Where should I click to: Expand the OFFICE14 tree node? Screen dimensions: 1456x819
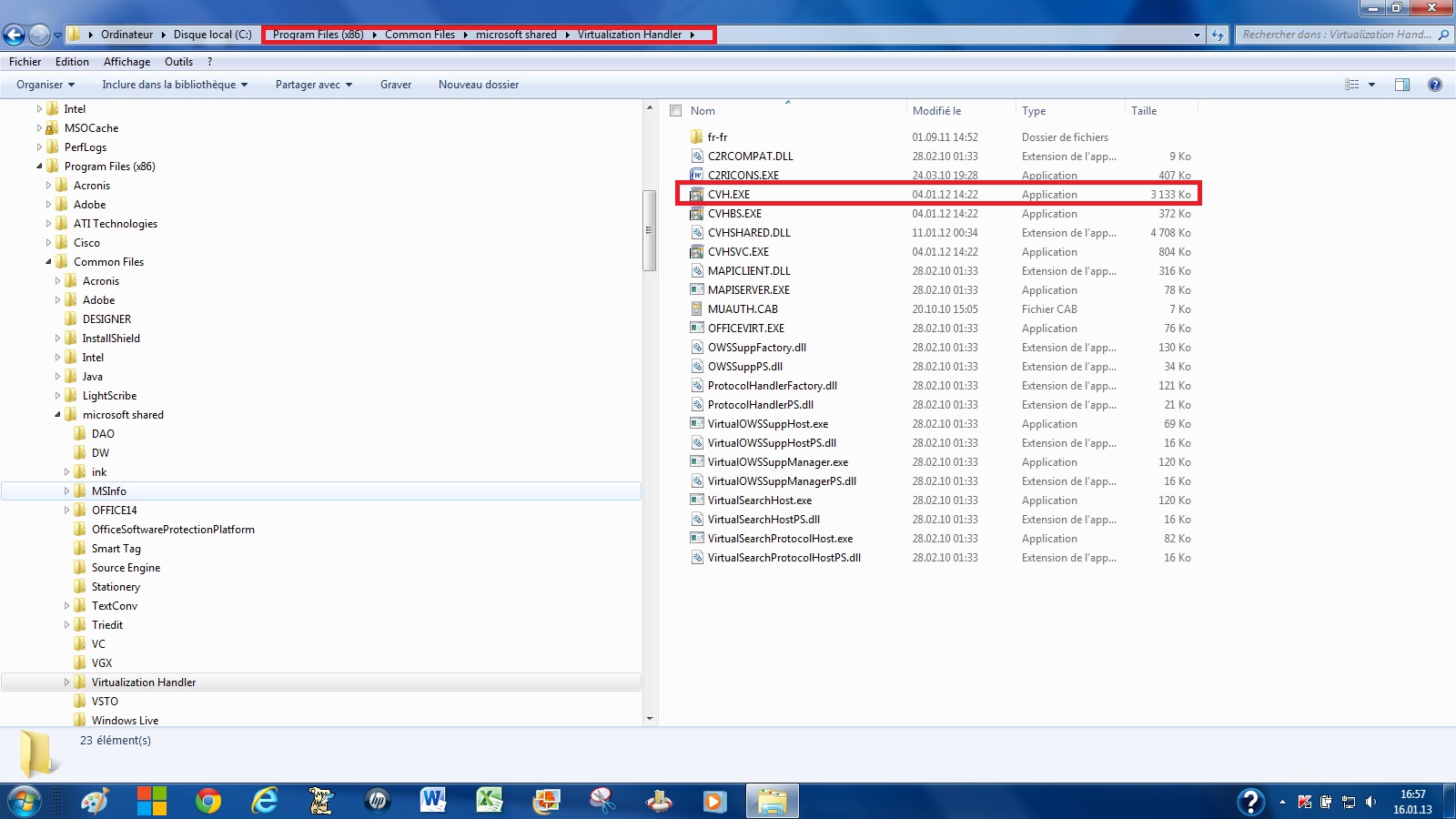pyautogui.click(x=66, y=511)
